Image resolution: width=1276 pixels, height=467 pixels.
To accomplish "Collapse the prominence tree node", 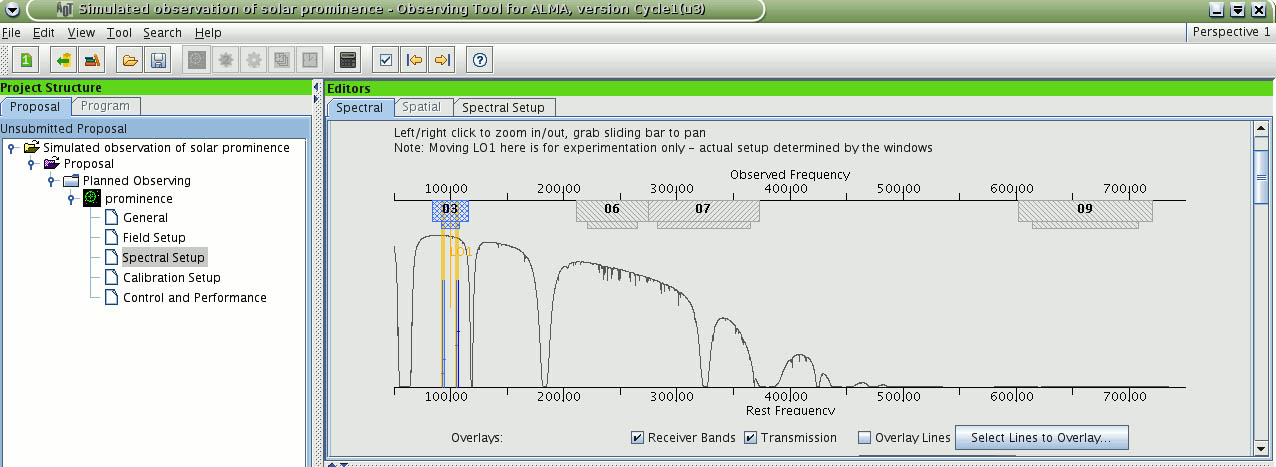I will point(71,198).
